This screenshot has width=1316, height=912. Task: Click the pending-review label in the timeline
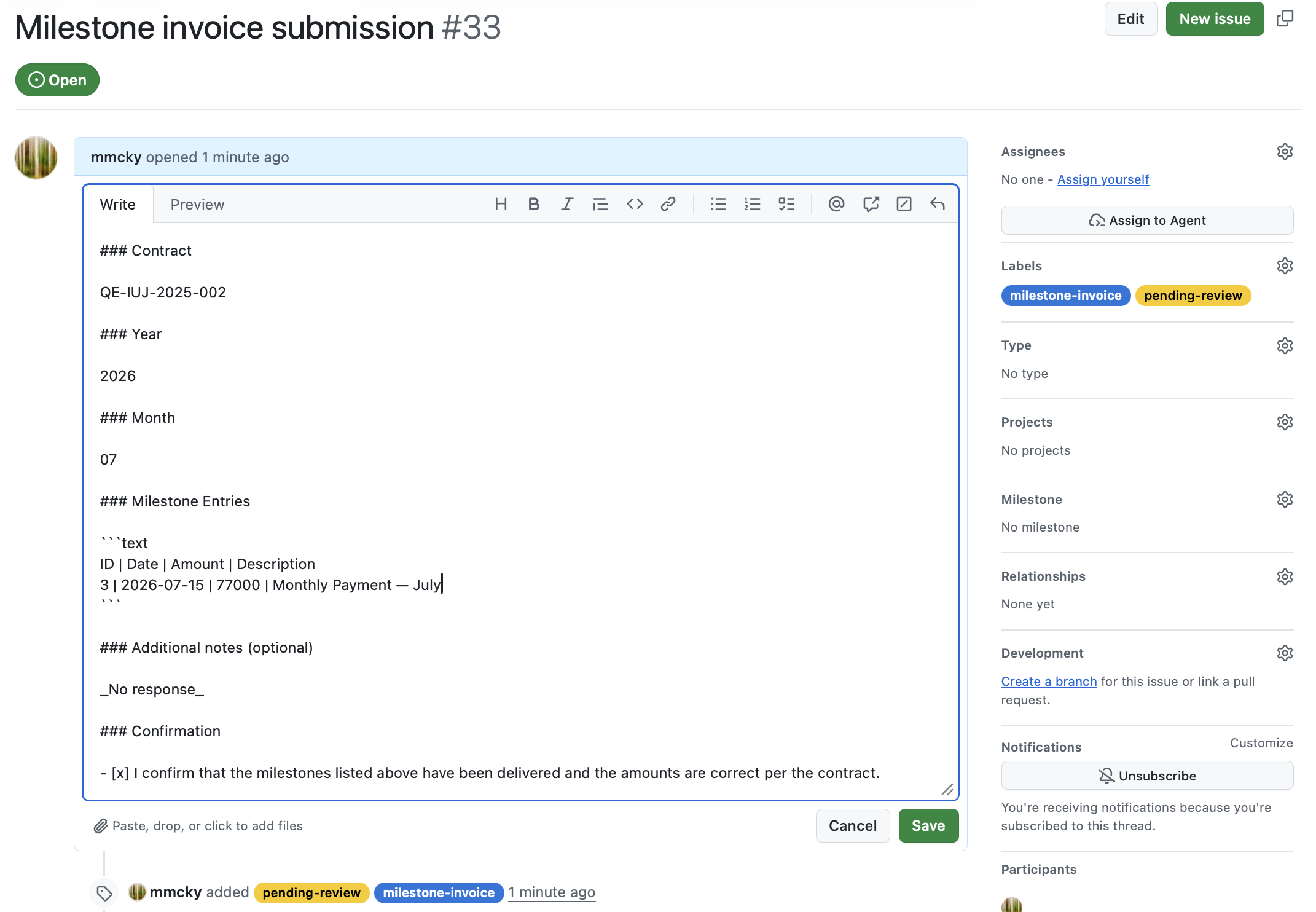pos(311,893)
